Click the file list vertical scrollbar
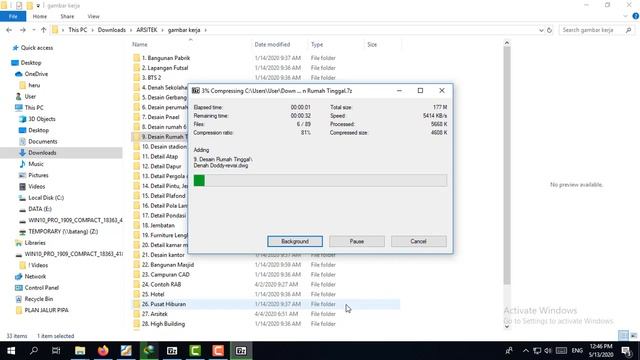Image resolution: width=640 pixels, height=360 pixels. 507,165
